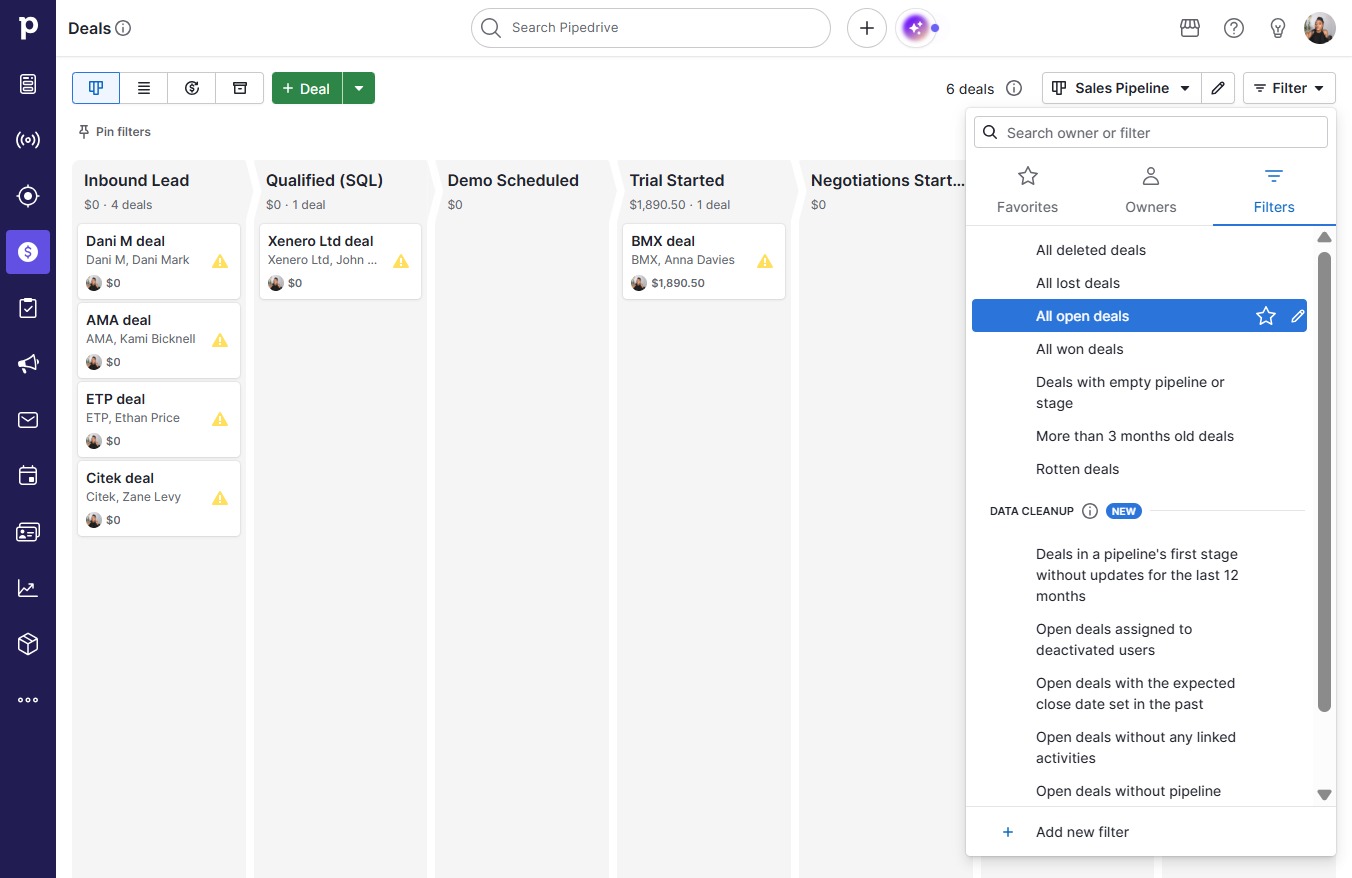Open the ETP deal card
Screen dimensions: 1352x878
(159, 419)
